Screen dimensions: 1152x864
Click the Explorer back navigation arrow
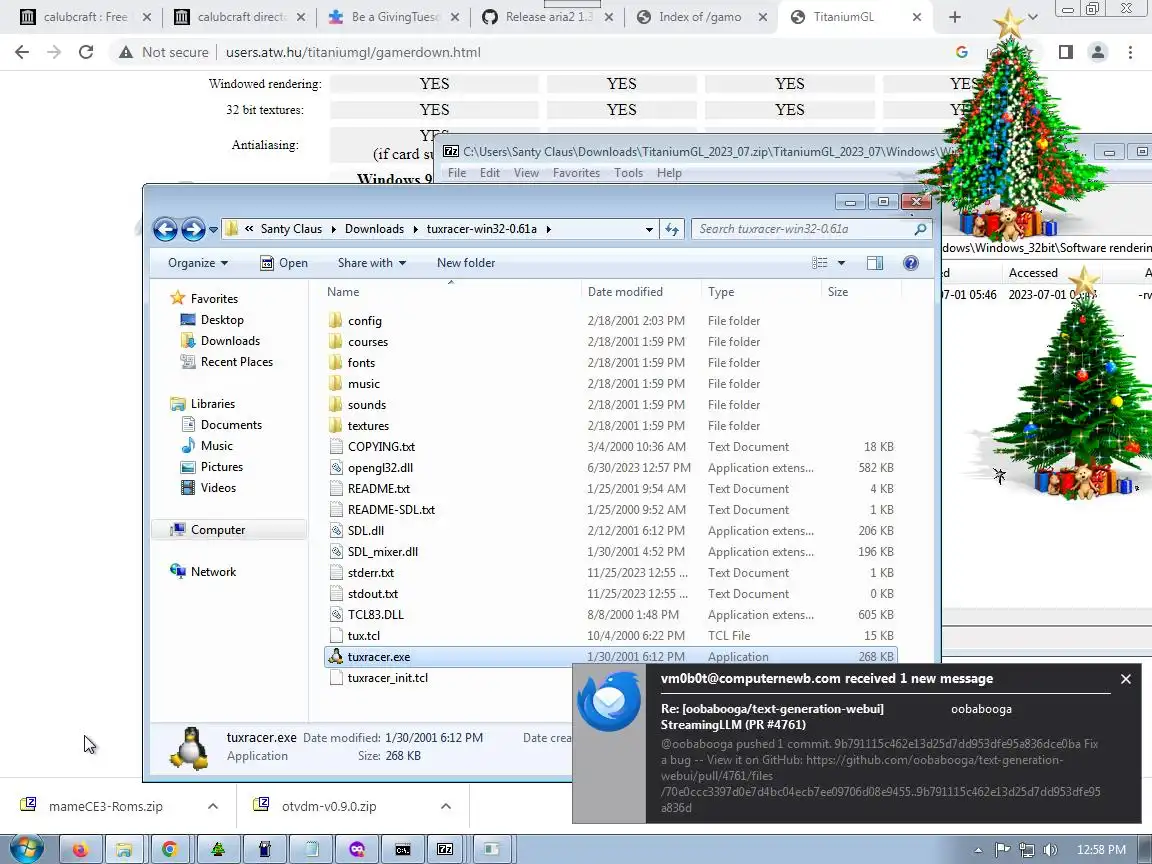point(165,229)
